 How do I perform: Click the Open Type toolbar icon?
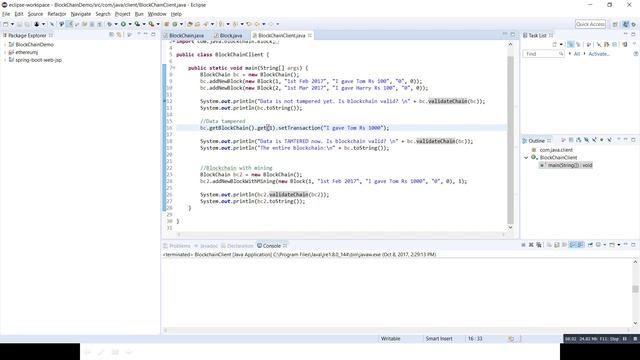[x=189, y=24]
